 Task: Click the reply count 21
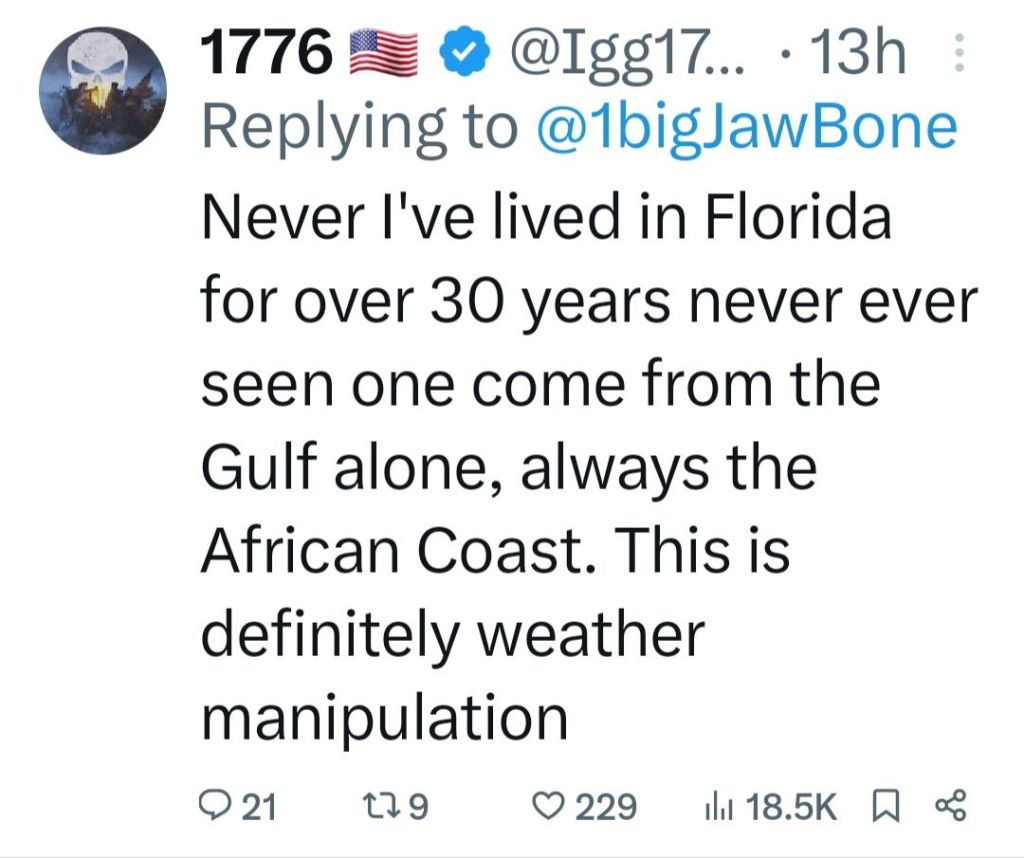(260, 805)
